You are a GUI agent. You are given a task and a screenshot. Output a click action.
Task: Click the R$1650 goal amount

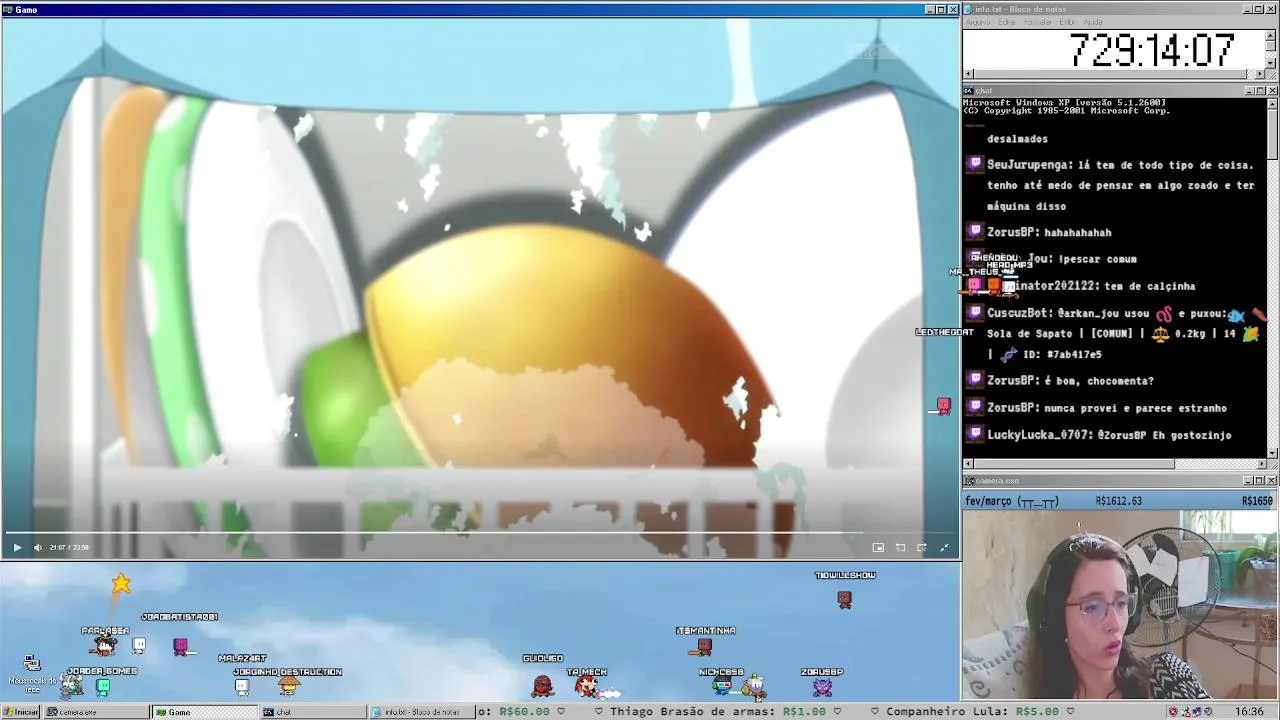point(1258,501)
